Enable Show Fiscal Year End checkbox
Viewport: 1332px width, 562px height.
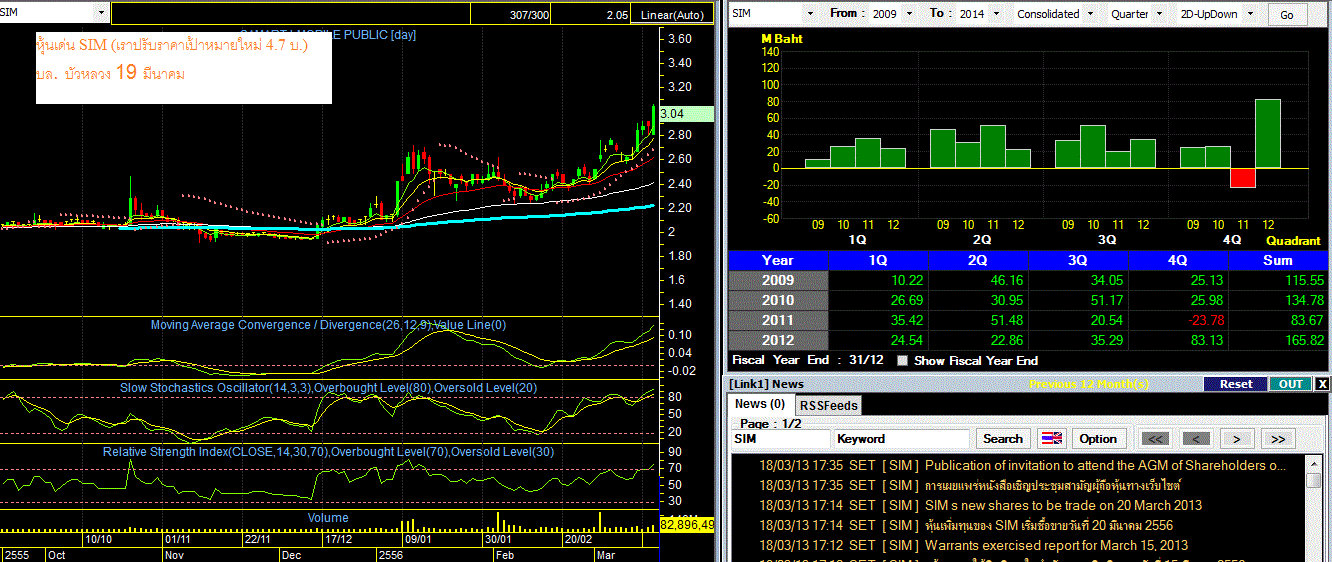pyautogui.click(x=904, y=361)
